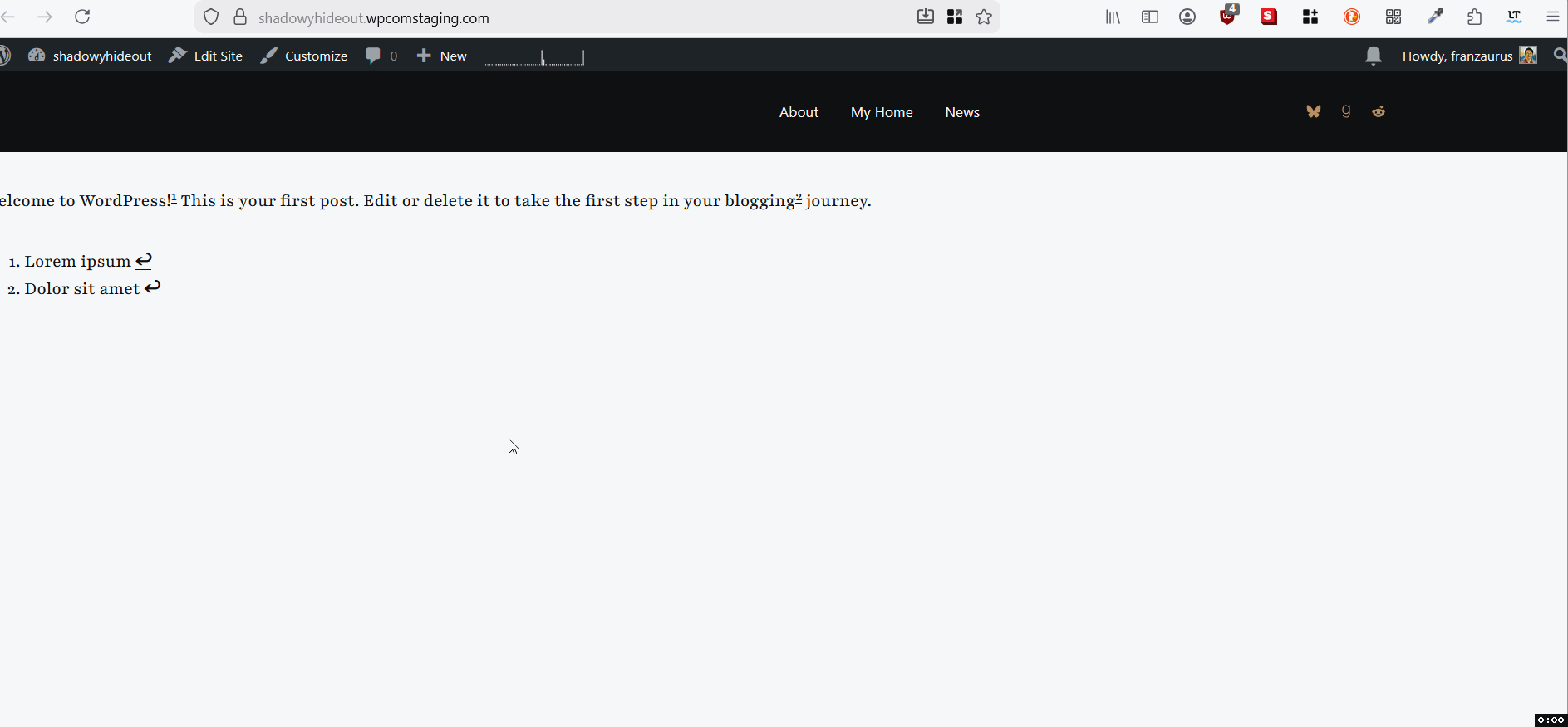Activate the eyedropper color picker icon

point(1435,17)
